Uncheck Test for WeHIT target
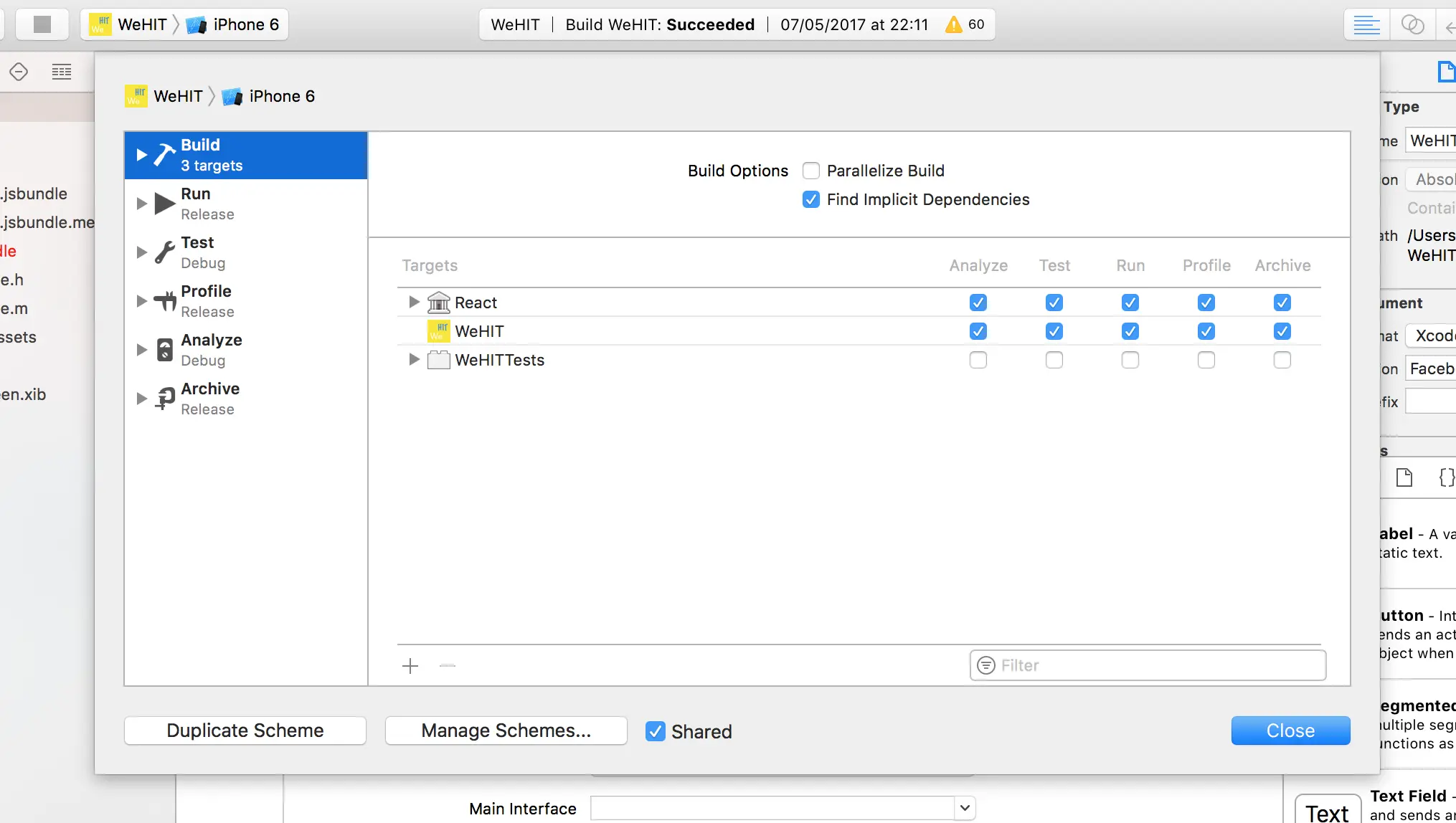The width and height of the screenshot is (1456, 823). coord(1054,331)
